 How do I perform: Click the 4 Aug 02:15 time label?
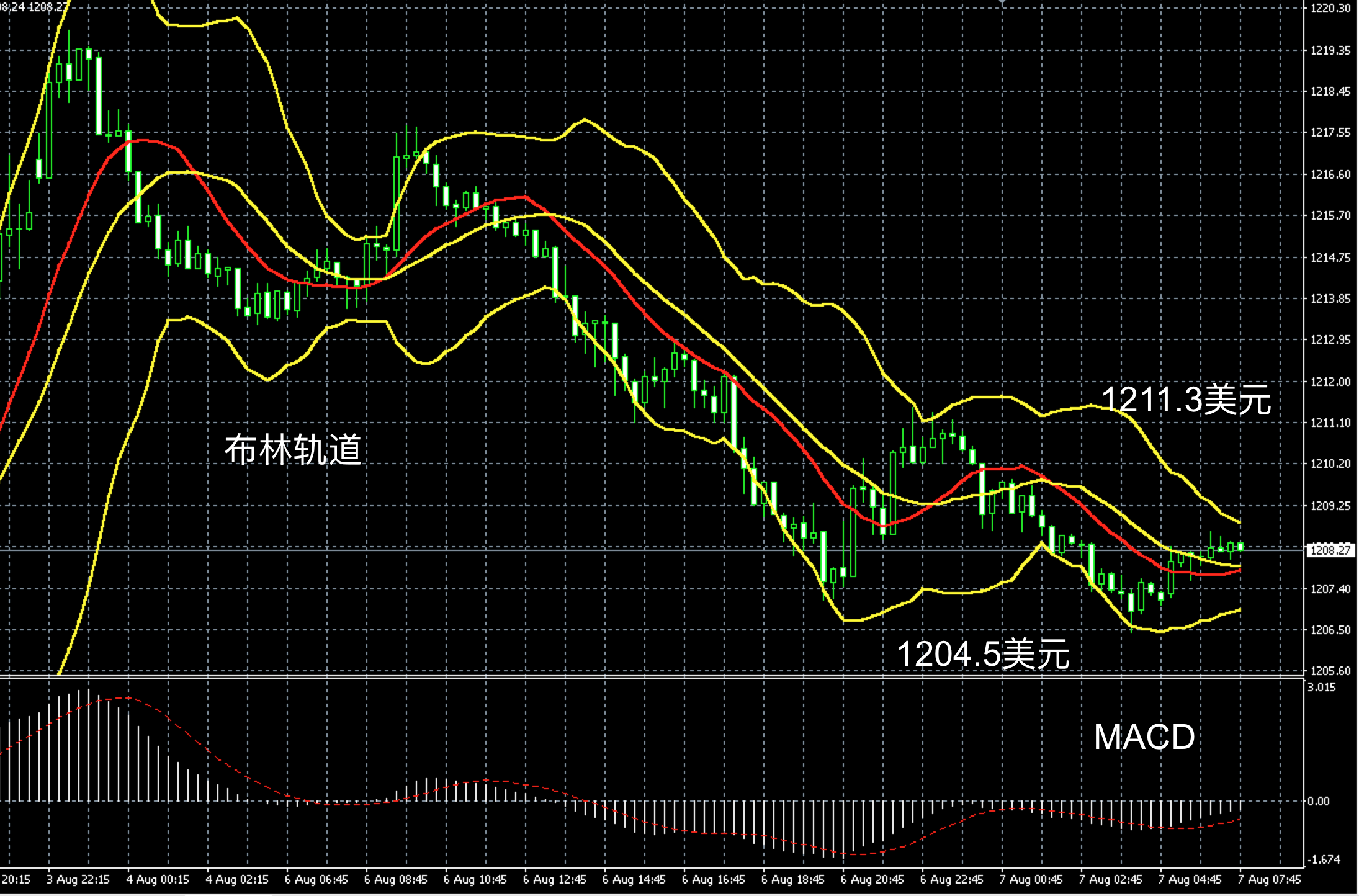click(x=237, y=879)
